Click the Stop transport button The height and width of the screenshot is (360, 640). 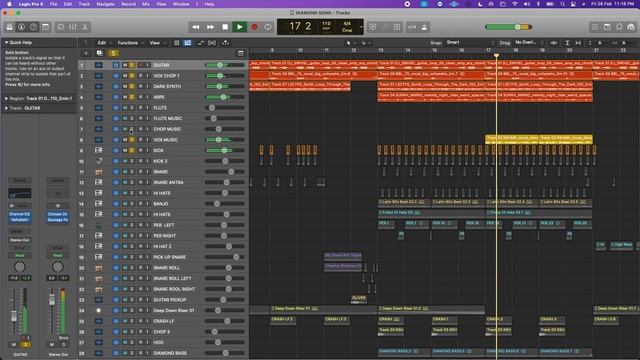click(x=225, y=27)
